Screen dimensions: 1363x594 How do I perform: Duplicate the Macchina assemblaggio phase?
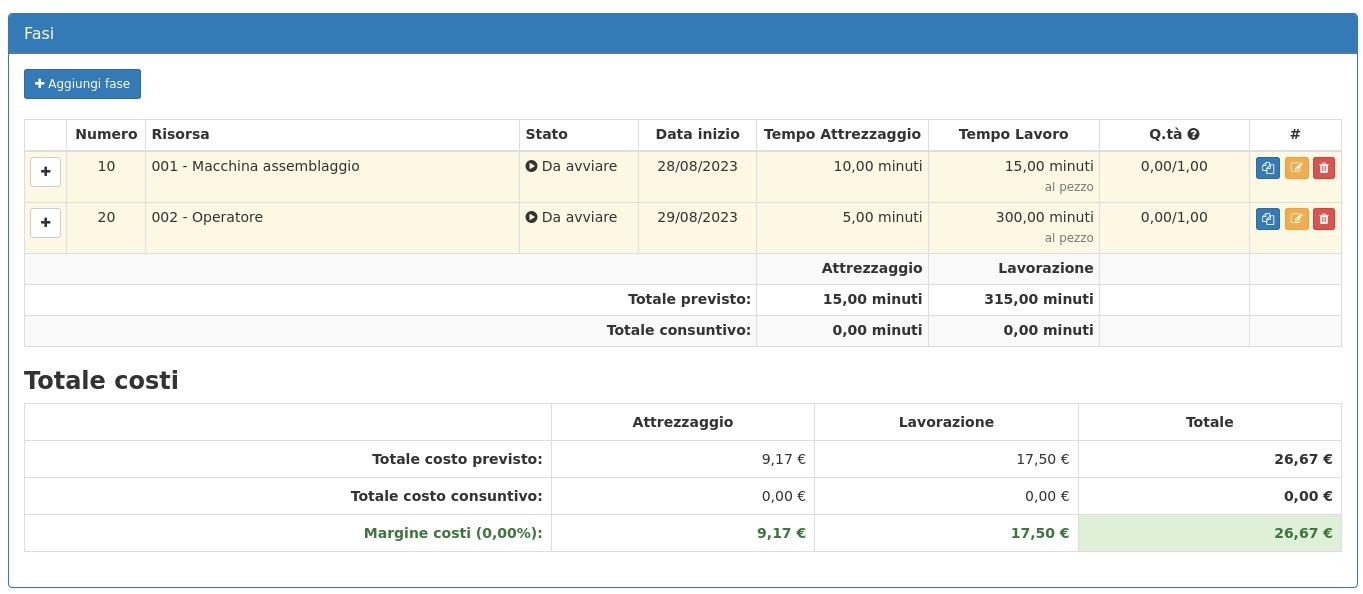pos(1267,168)
